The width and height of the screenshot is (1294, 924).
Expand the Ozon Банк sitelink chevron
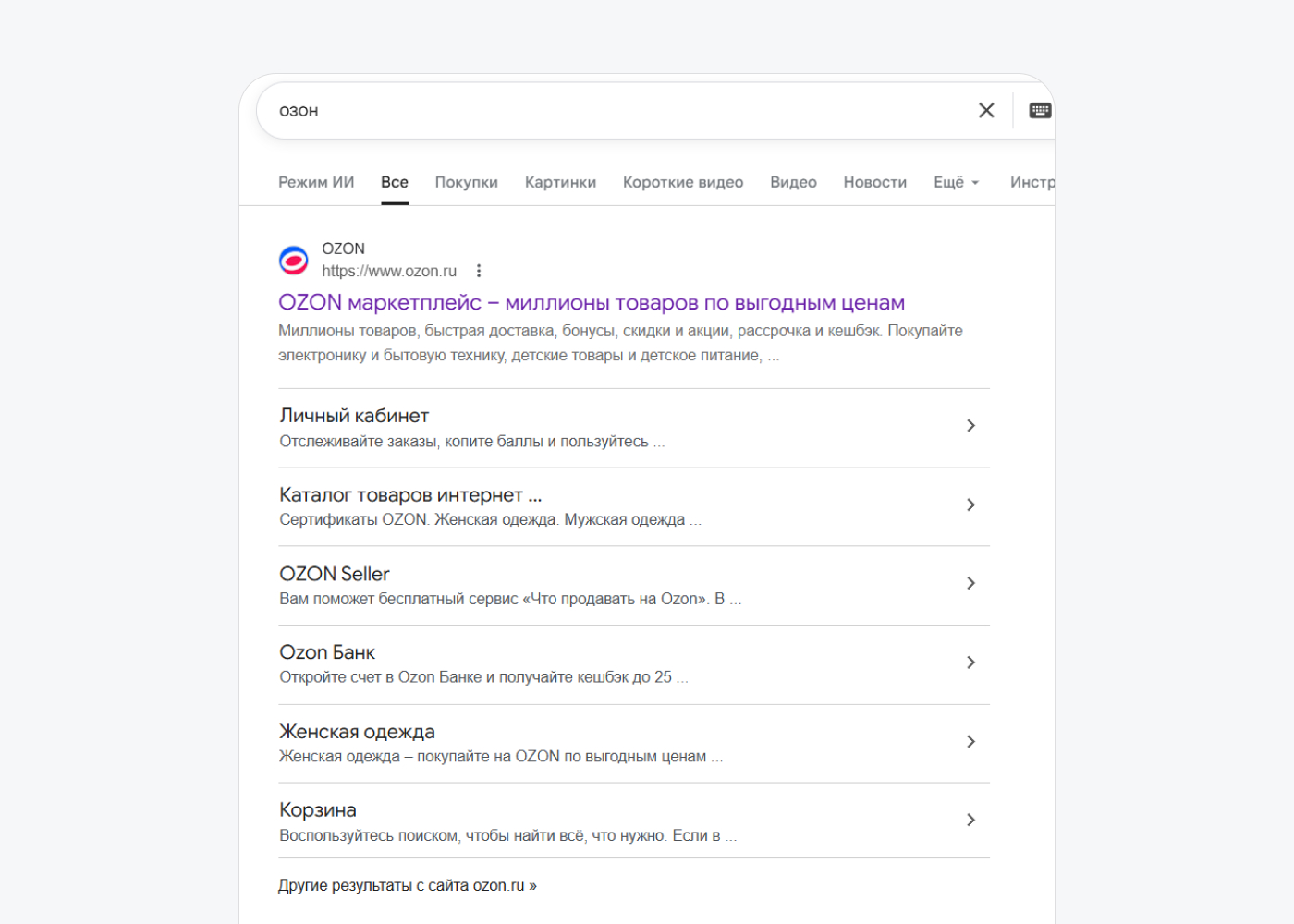click(970, 663)
